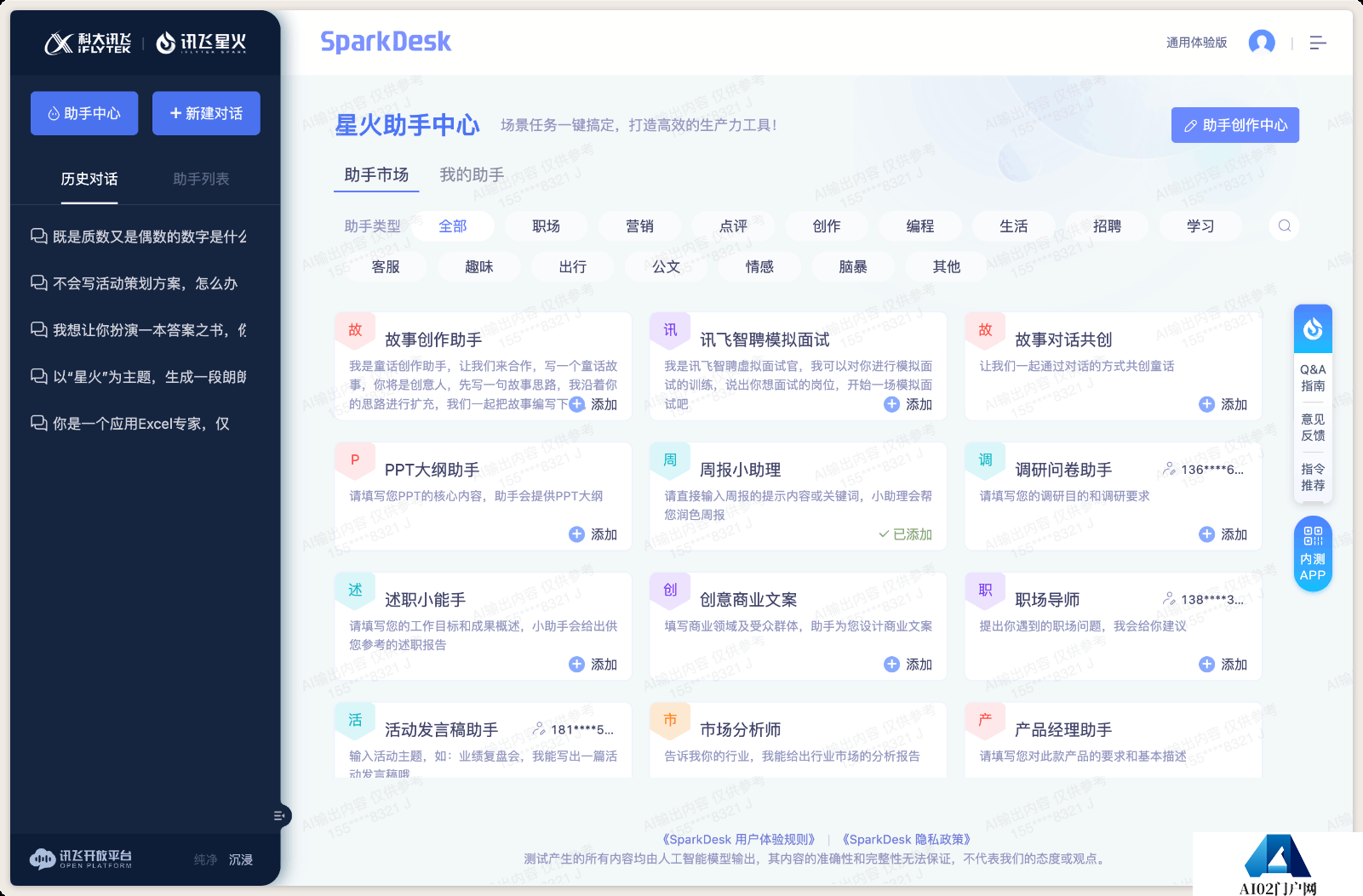Click the 新建对话 button
The height and width of the screenshot is (896, 1363).
[206, 113]
